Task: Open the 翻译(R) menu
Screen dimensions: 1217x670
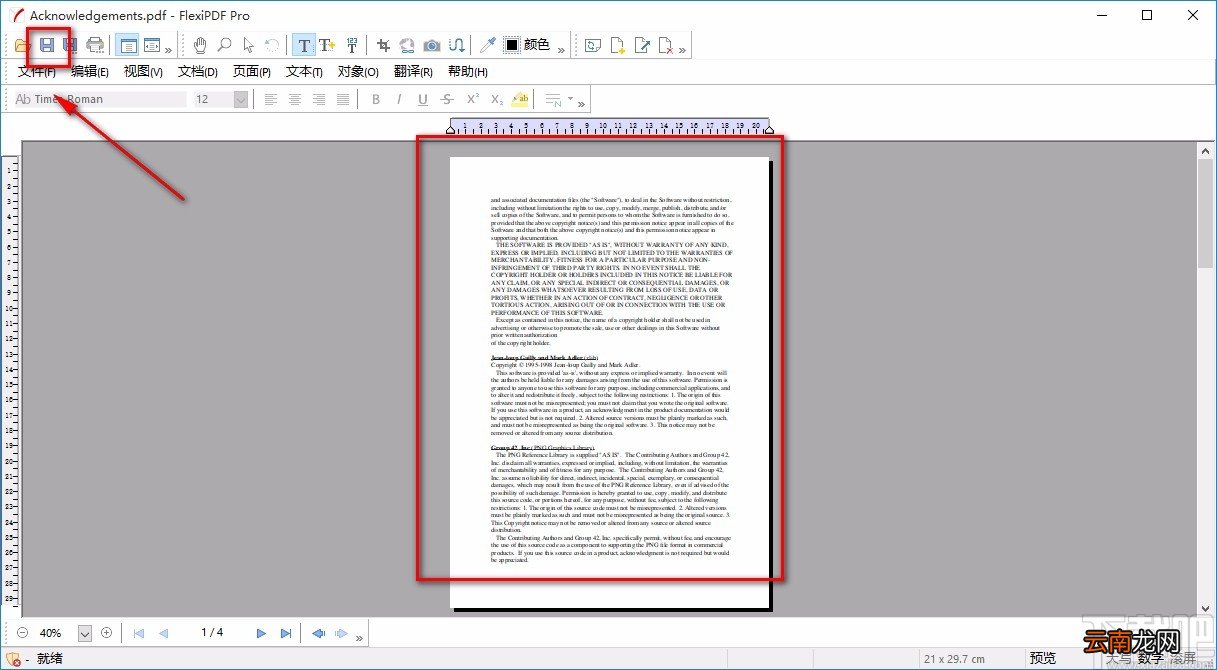Action: click(413, 71)
